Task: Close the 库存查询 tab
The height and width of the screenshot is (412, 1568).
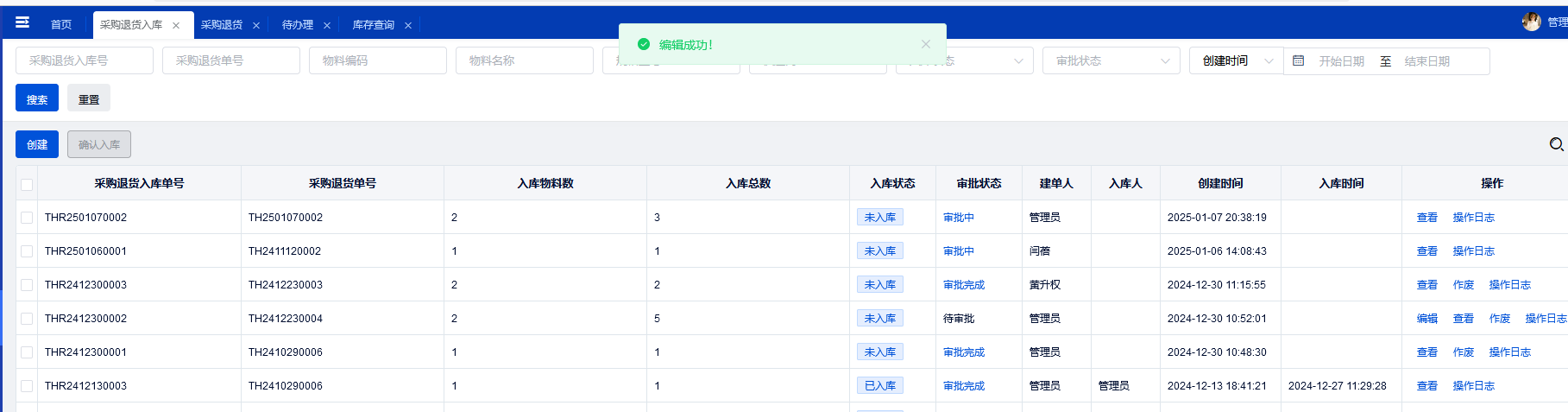Action: click(x=408, y=25)
